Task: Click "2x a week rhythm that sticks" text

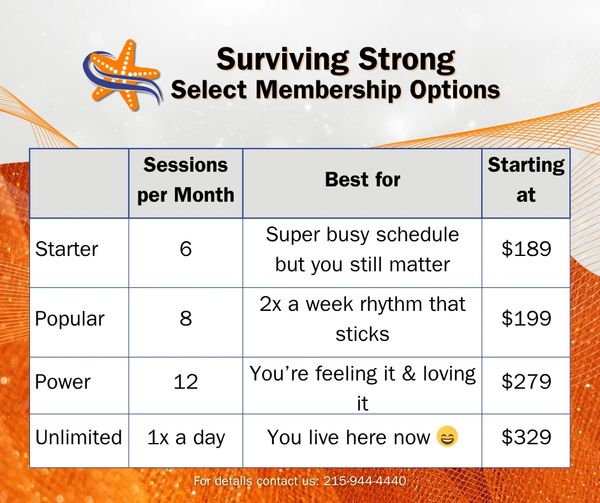Action: coord(362,318)
